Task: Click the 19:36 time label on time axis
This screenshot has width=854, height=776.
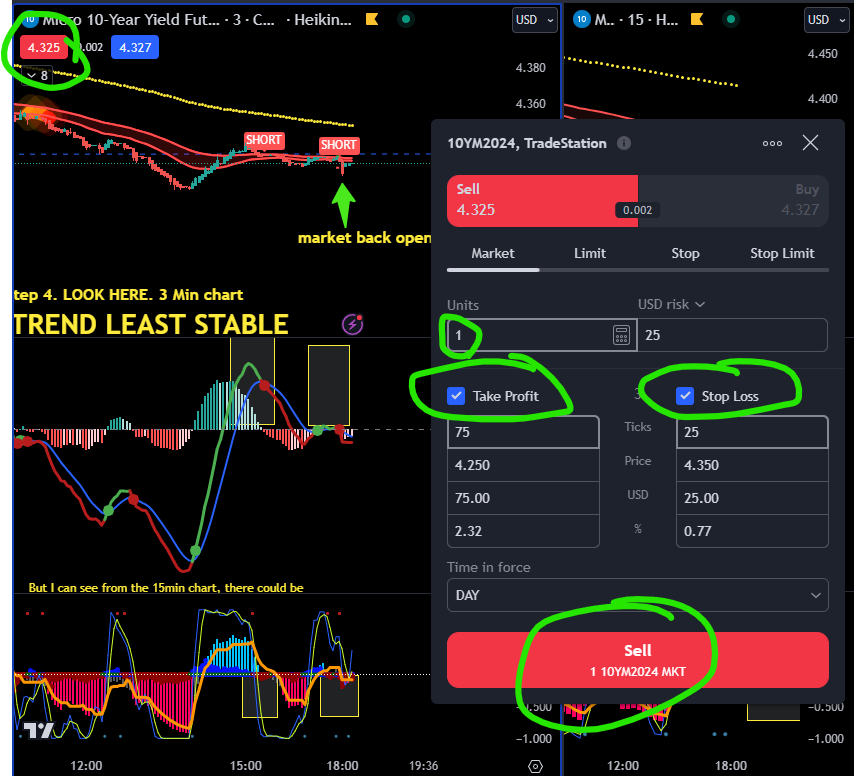Action: (x=424, y=766)
